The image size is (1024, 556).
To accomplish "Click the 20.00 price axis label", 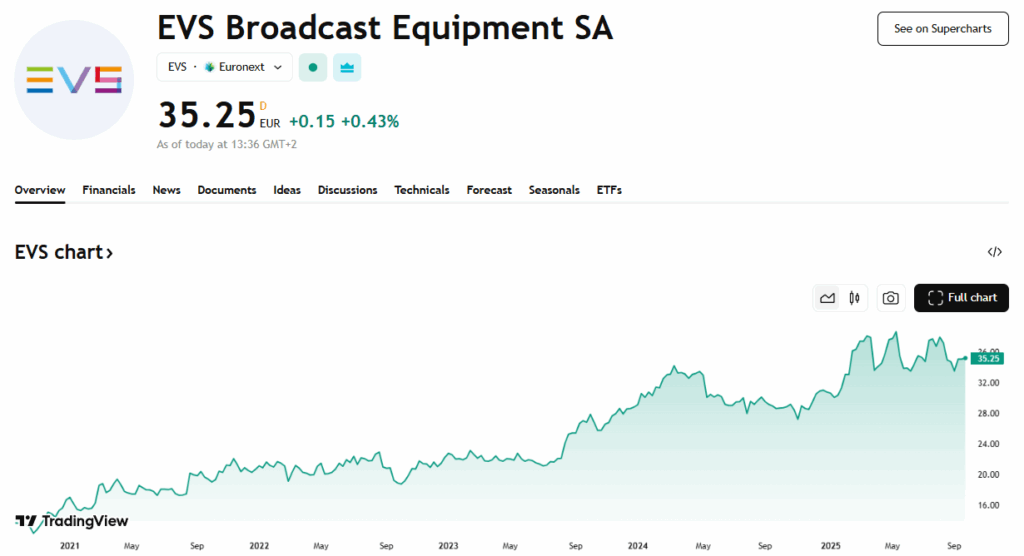I will point(988,475).
